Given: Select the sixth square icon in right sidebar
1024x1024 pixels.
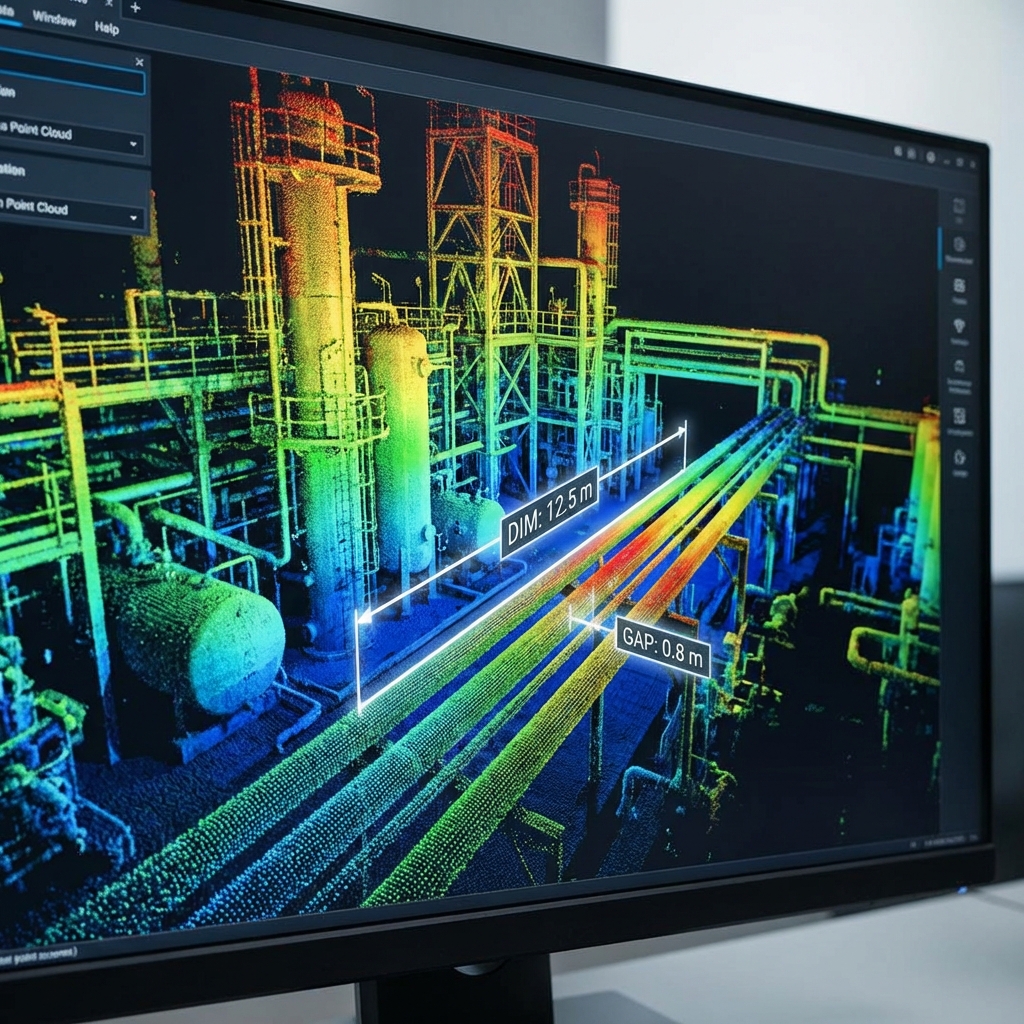Looking at the screenshot, I should point(959,414).
